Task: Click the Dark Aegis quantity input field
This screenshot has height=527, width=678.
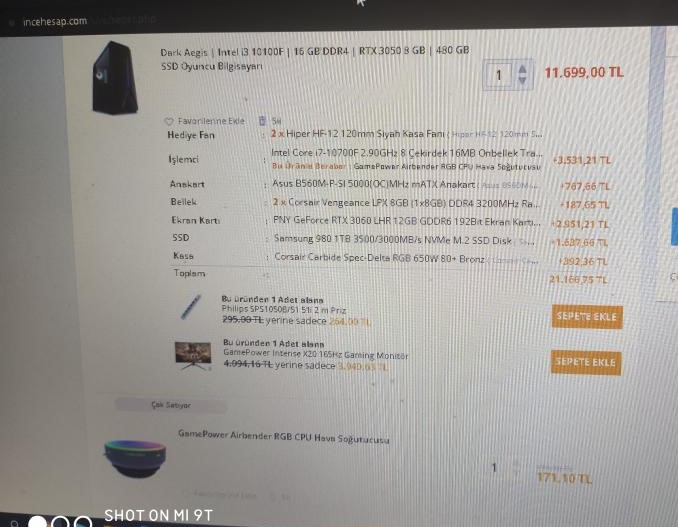Action: 499,75
